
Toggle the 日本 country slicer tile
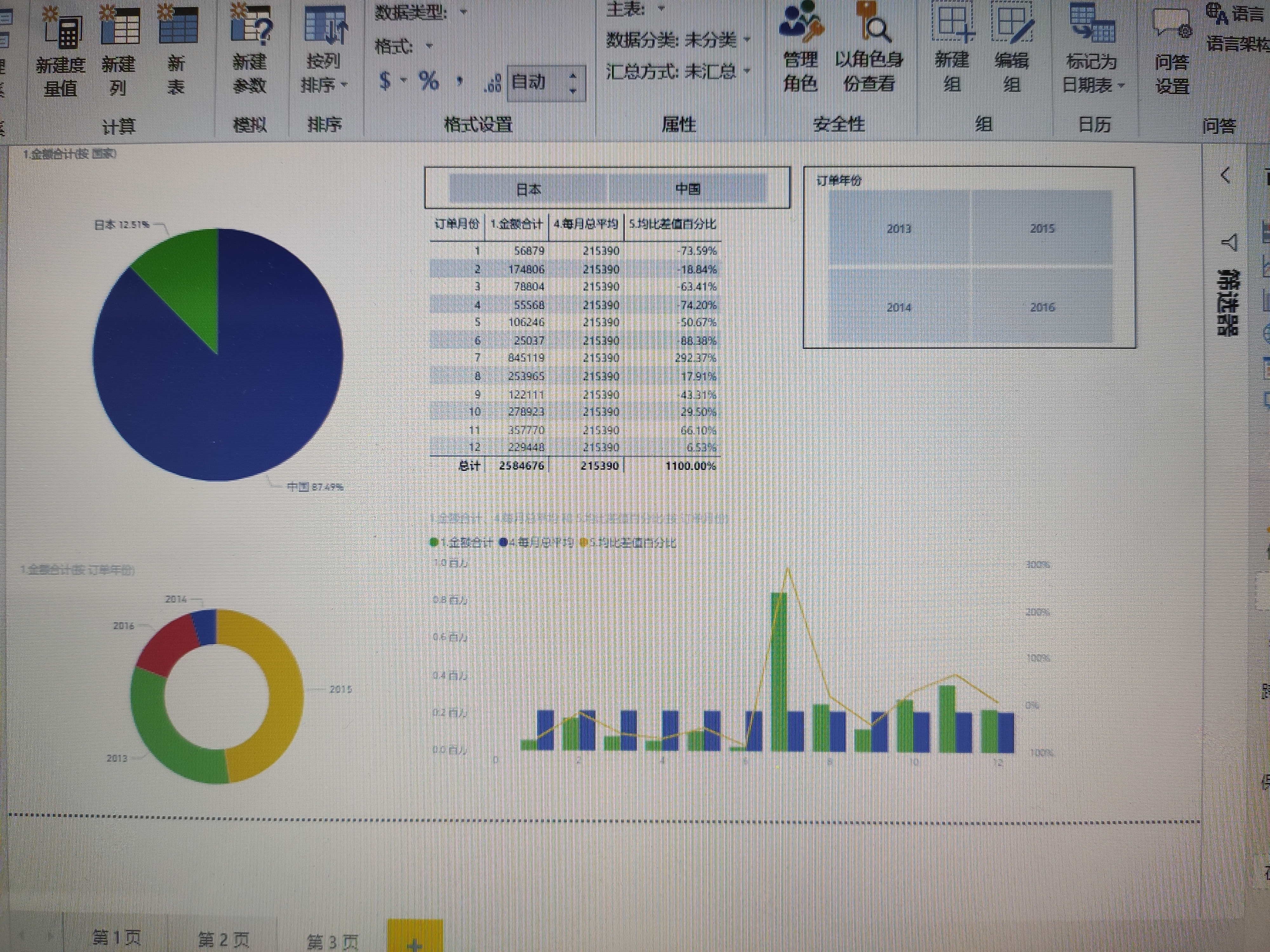point(528,189)
